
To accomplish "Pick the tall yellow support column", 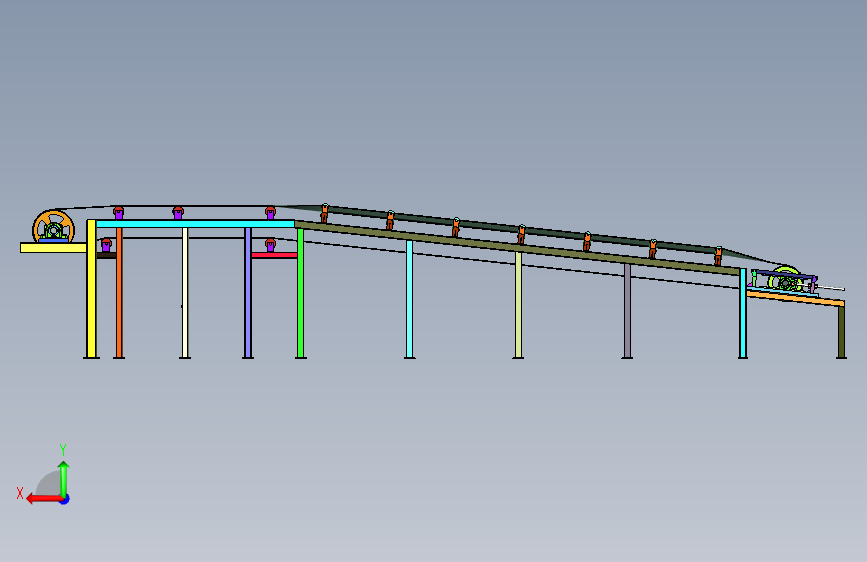I will click(x=91, y=289).
